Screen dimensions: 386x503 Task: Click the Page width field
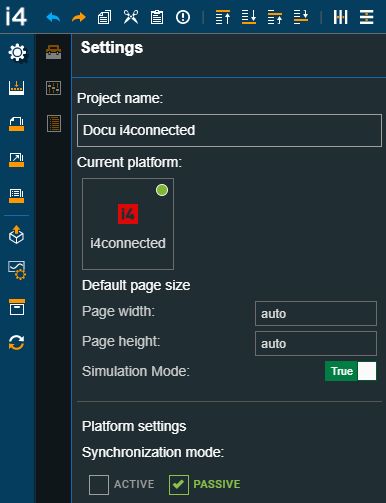click(x=316, y=313)
